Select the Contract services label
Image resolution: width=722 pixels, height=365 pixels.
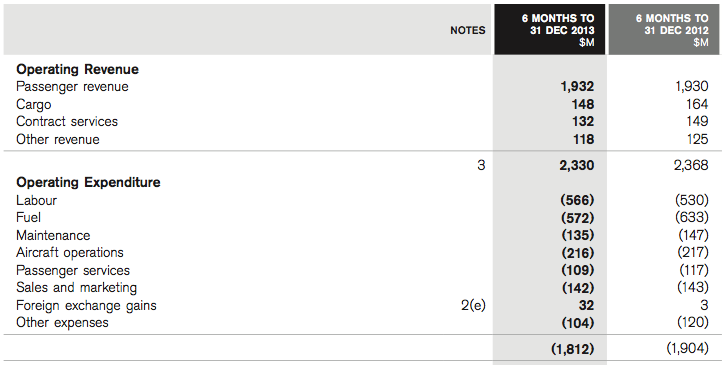67,122
